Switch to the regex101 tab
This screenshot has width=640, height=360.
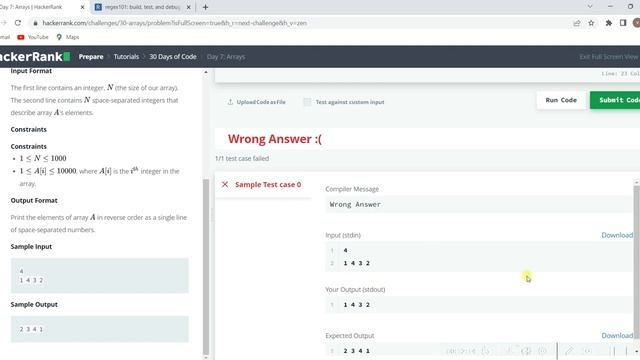[142, 7]
